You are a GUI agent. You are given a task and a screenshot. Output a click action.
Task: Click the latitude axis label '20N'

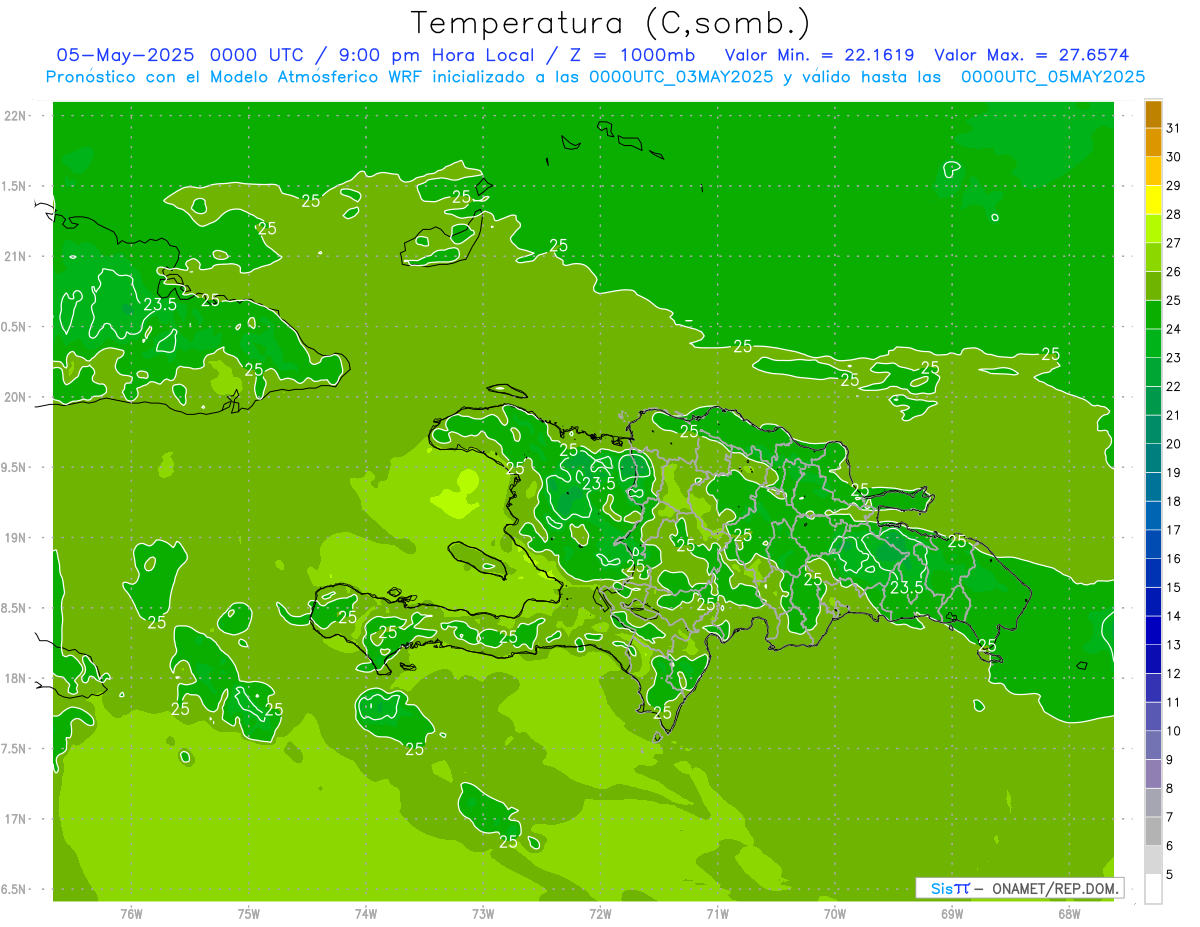(x=15, y=397)
